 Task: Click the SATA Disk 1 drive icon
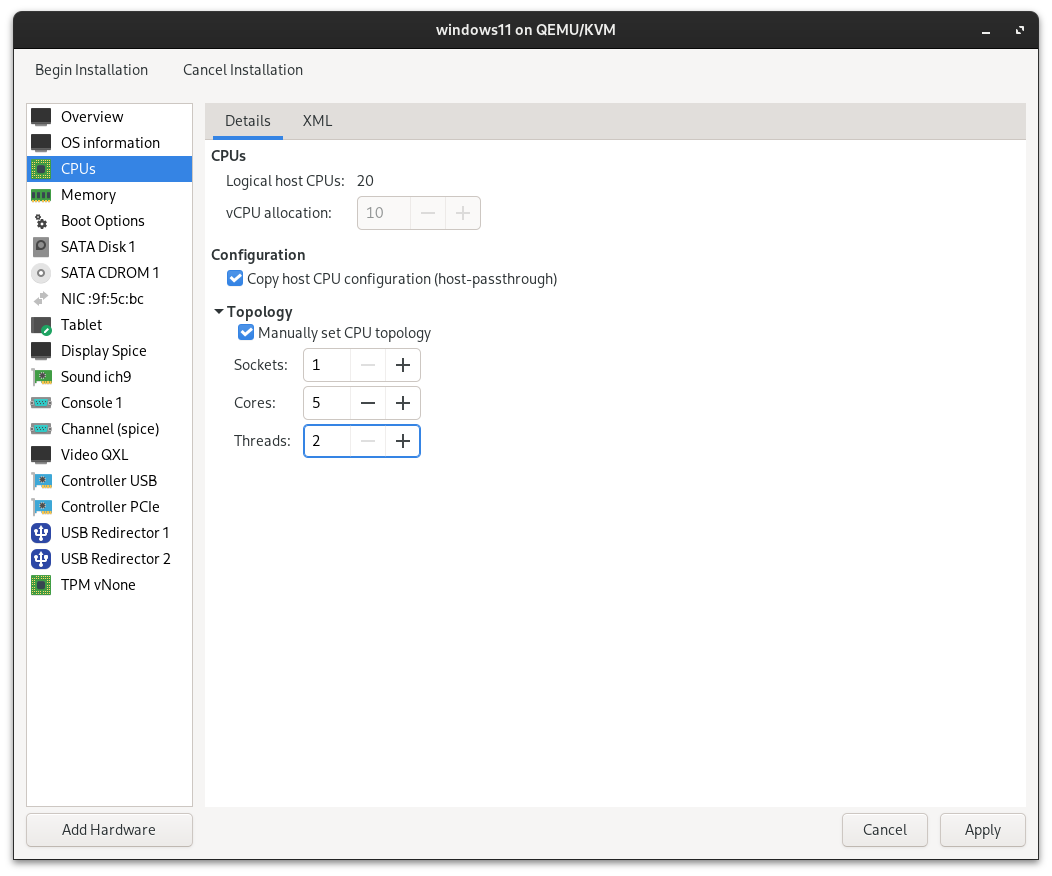[x=41, y=247]
